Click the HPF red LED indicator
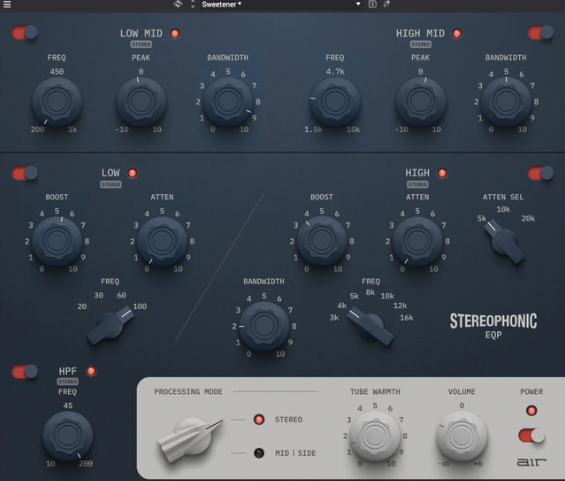The image size is (565, 481). 91,371
